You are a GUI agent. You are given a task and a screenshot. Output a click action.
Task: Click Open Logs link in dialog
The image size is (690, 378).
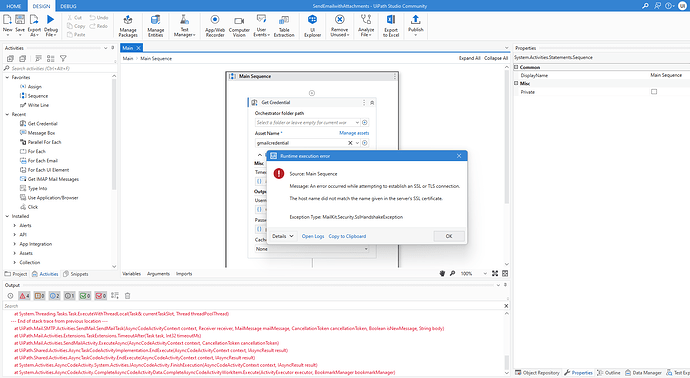(x=313, y=236)
